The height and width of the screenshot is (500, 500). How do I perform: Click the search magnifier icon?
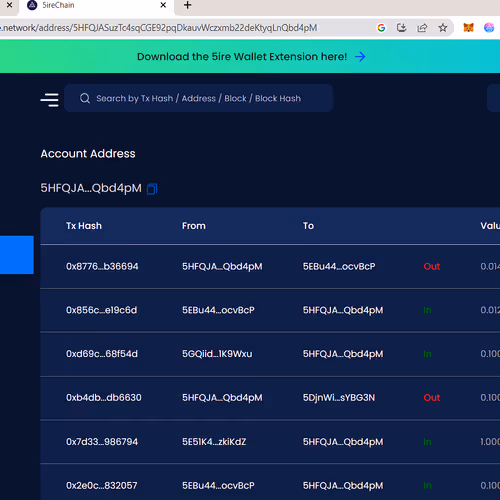(85, 98)
